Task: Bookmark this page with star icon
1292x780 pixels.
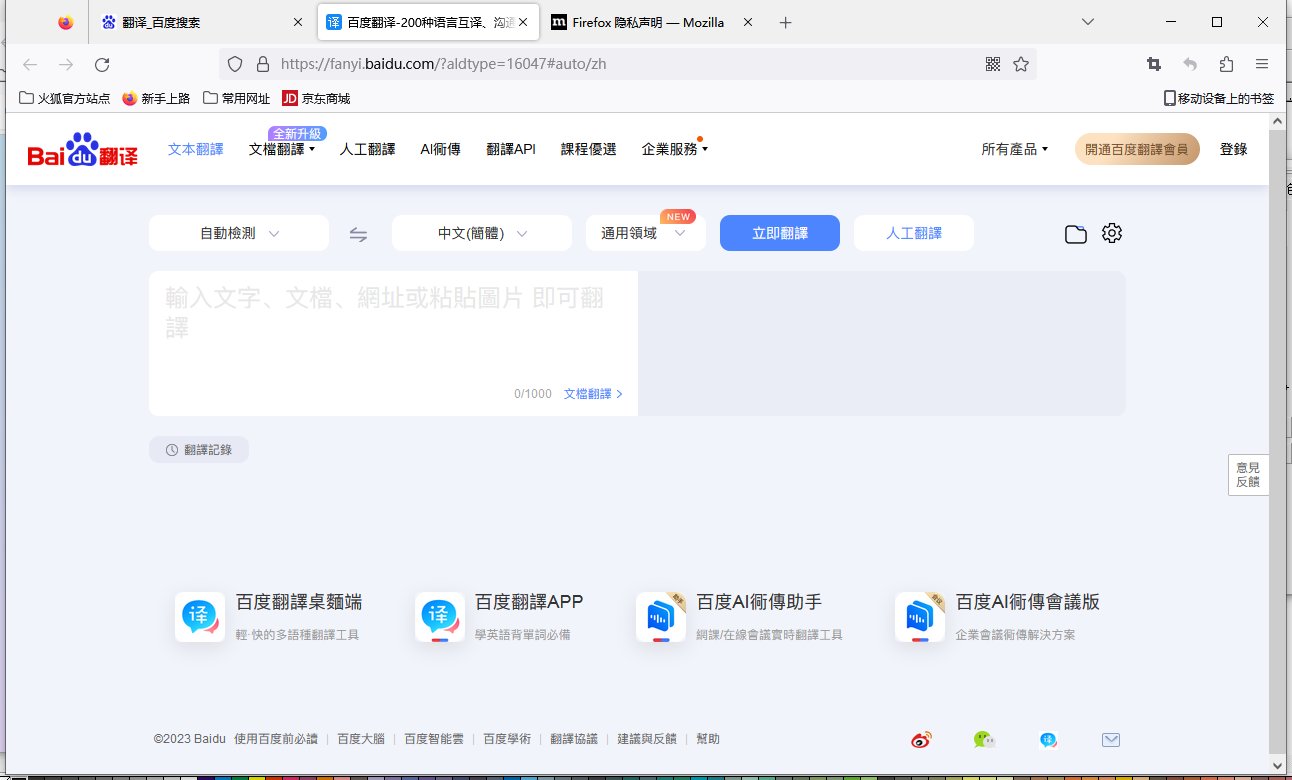Action: coord(1021,64)
